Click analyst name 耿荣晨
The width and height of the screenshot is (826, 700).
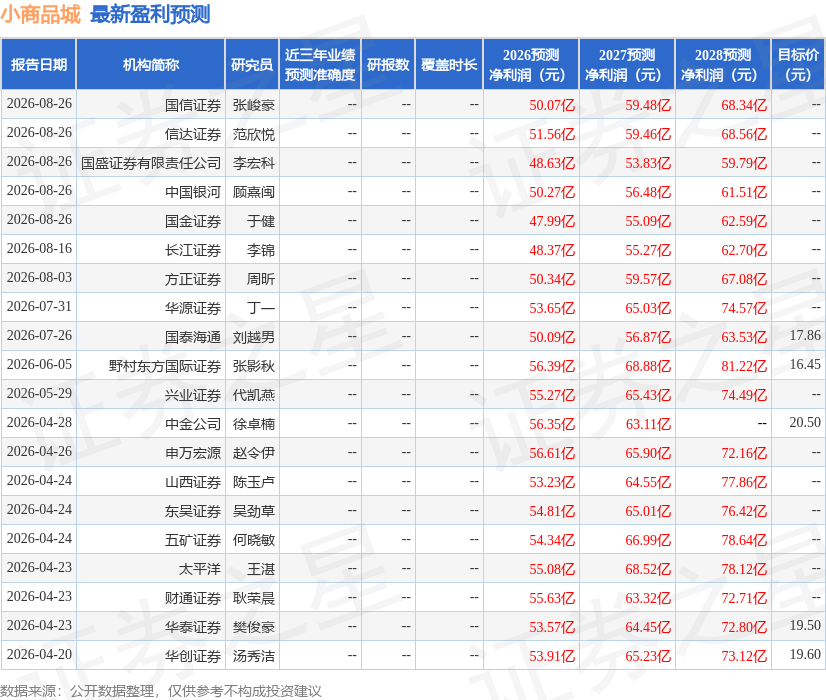(254, 598)
